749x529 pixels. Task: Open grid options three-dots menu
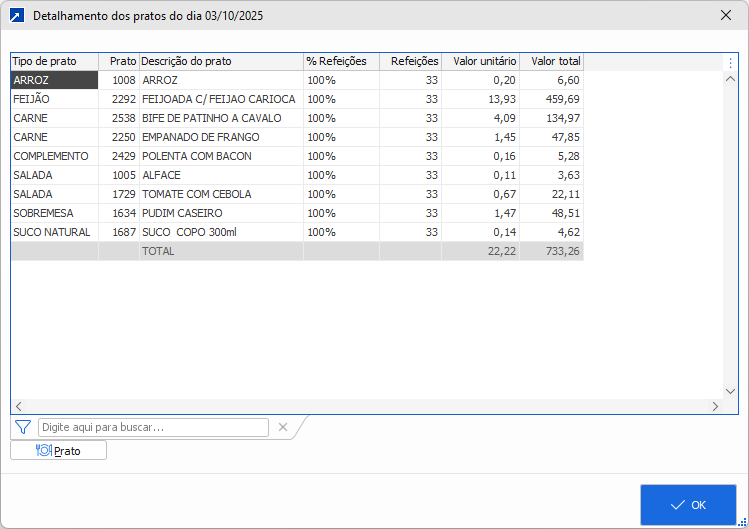click(x=730, y=63)
